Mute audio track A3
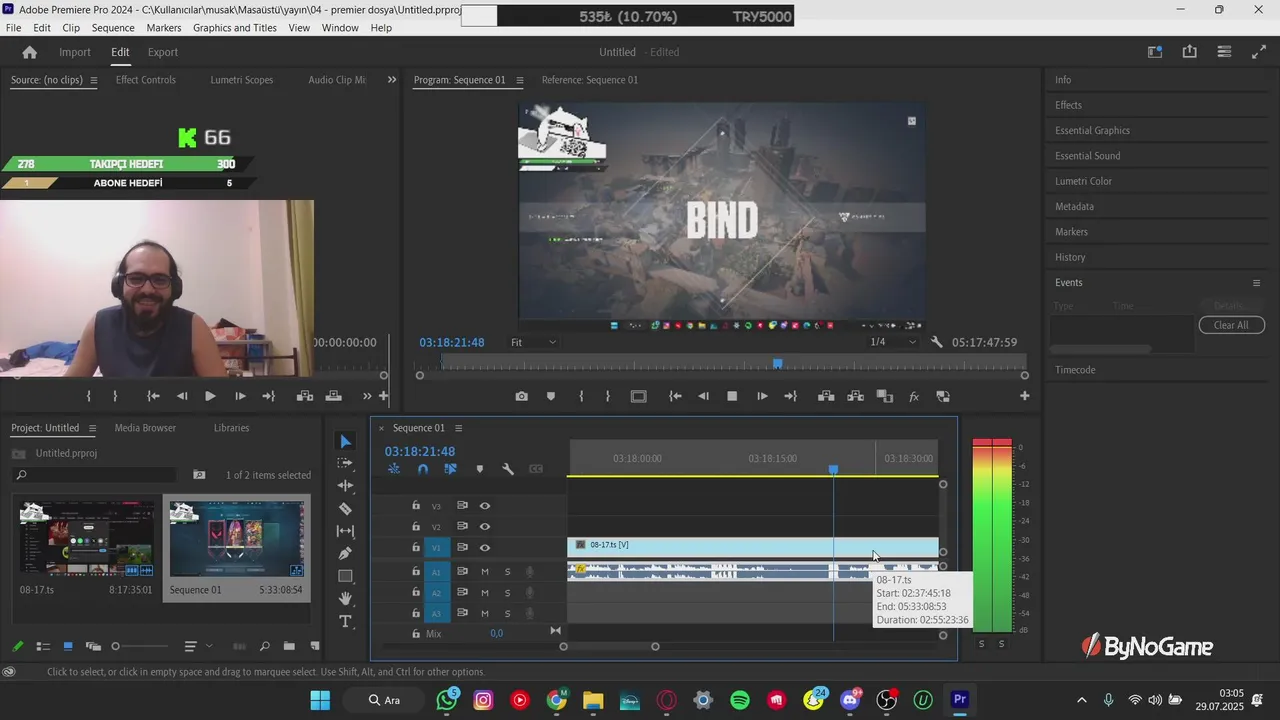This screenshot has height=720, width=1280. pyautogui.click(x=485, y=613)
